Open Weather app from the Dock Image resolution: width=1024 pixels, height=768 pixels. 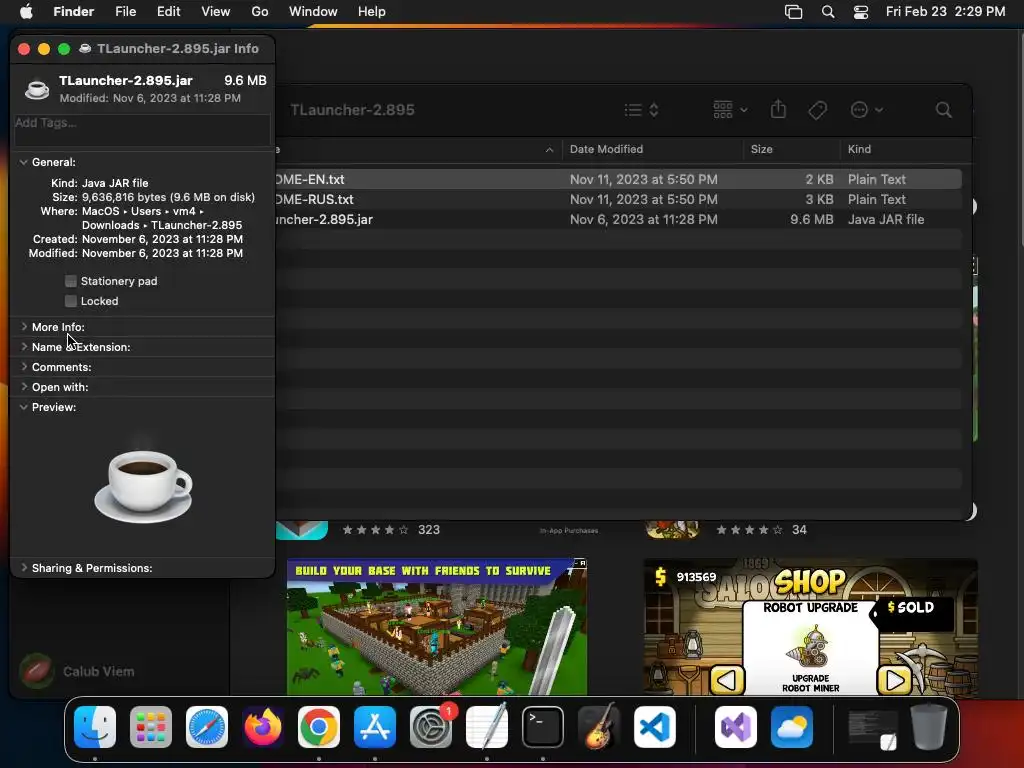point(792,727)
